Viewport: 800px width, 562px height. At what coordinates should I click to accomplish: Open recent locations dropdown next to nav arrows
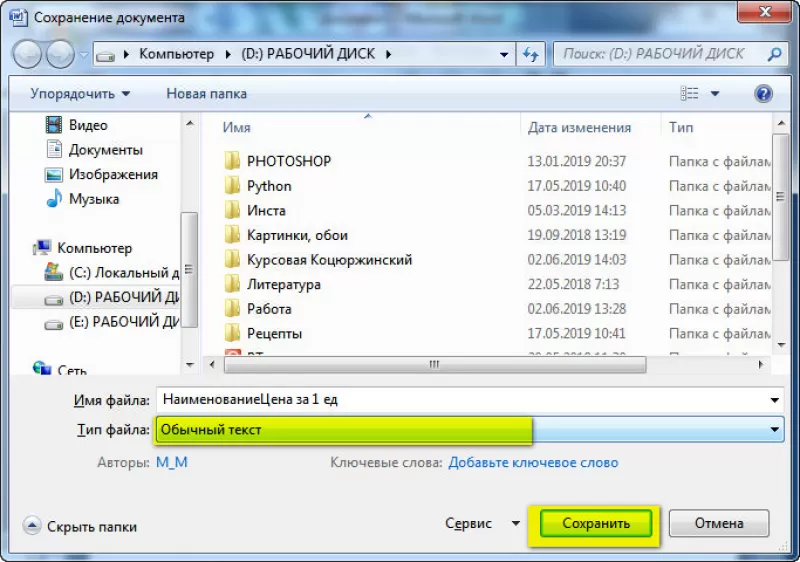[83, 55]
